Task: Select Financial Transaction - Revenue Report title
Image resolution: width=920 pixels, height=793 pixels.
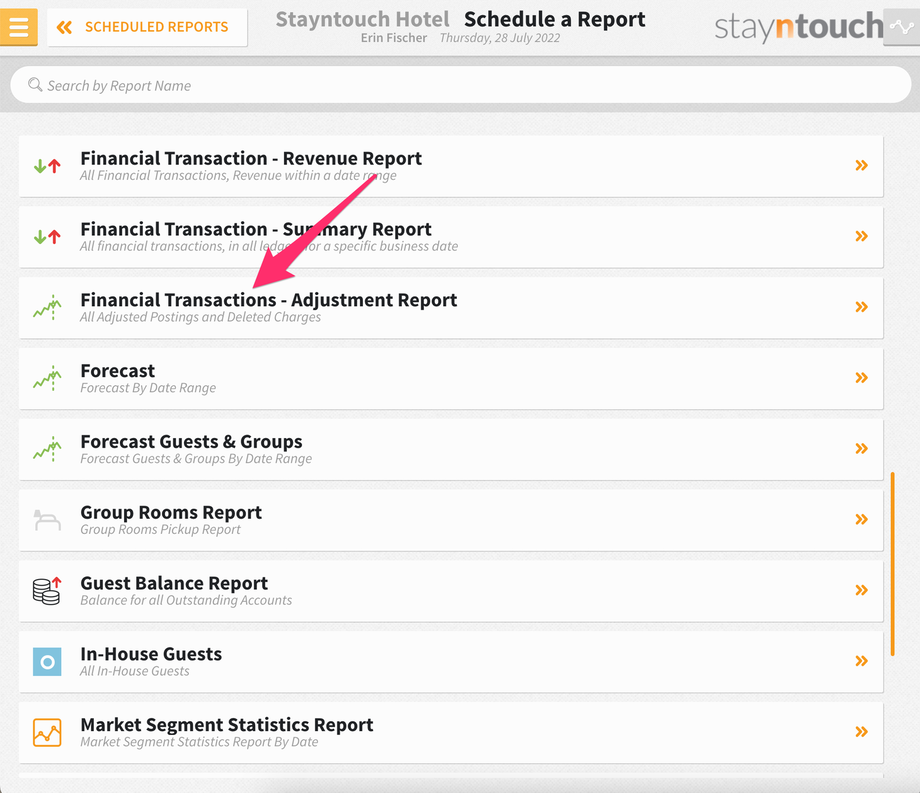Action: [x=251, y=158]
